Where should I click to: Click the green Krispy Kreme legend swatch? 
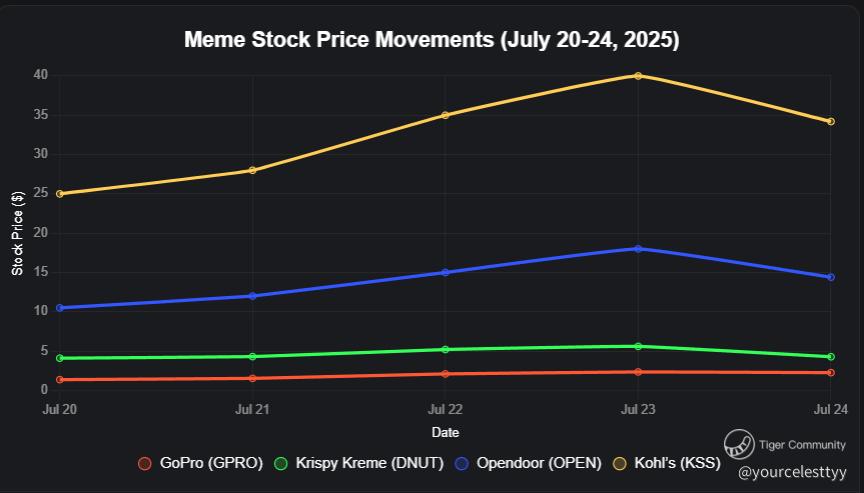(281, 463)
